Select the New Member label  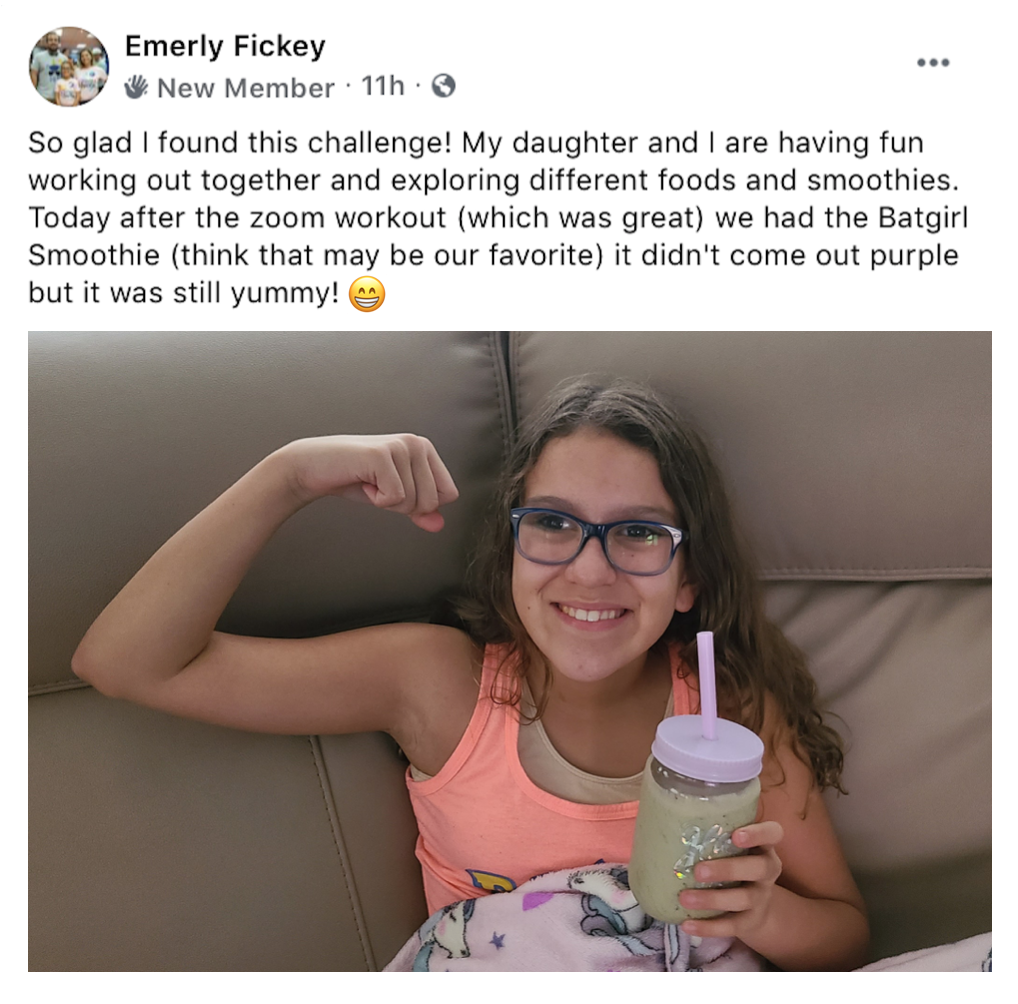(245, 88)
